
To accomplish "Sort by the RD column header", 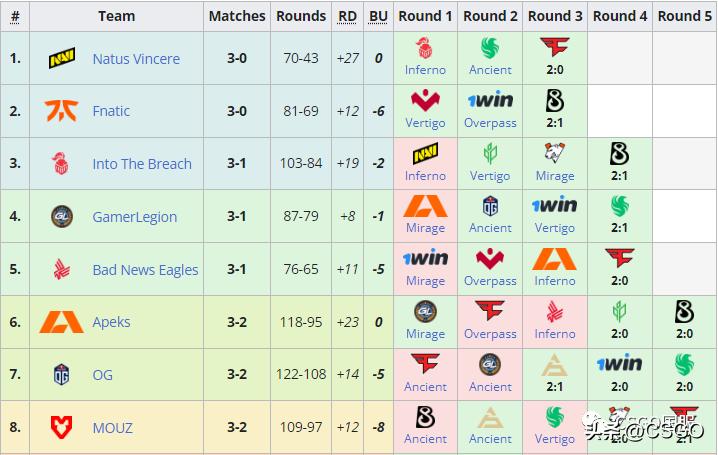I will pyautogui.click(x=347, y=16).
